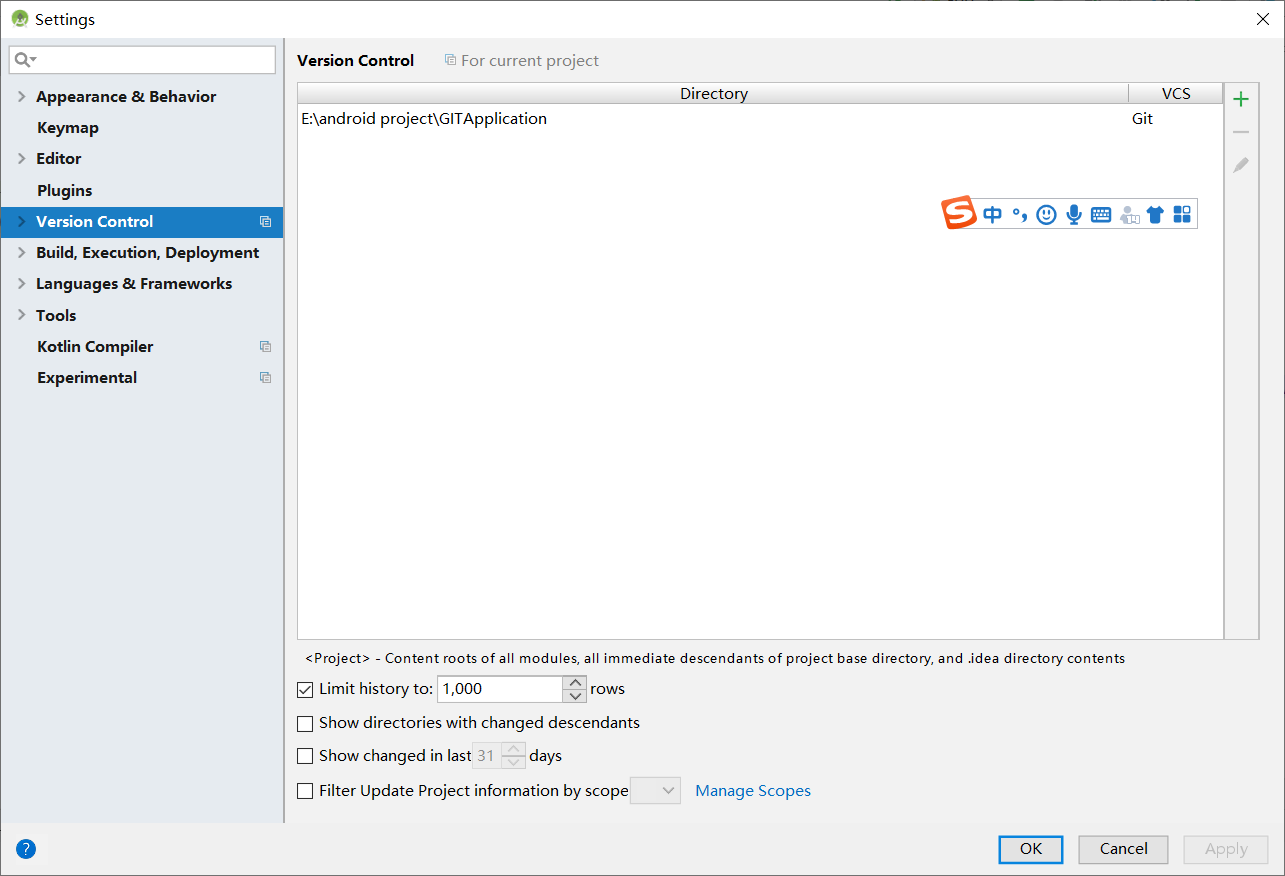Select the Keymap settings page

tap(67, 127)
